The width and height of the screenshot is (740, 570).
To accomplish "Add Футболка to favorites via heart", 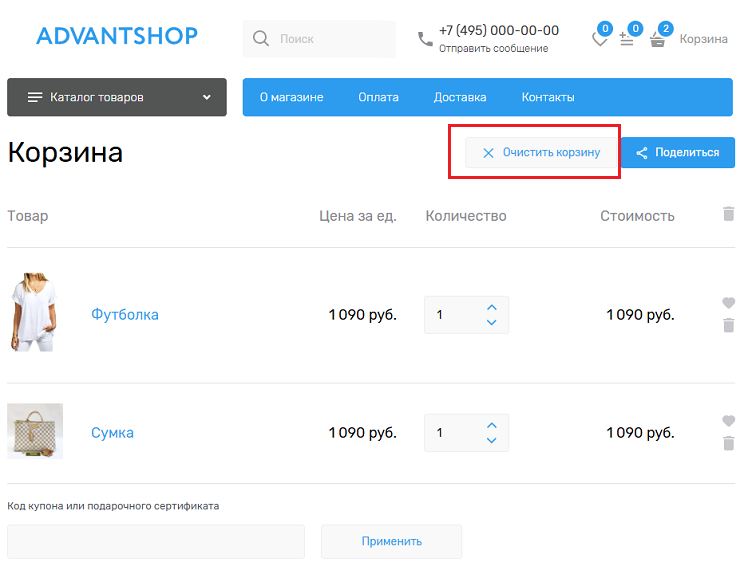I will (728, 303).
